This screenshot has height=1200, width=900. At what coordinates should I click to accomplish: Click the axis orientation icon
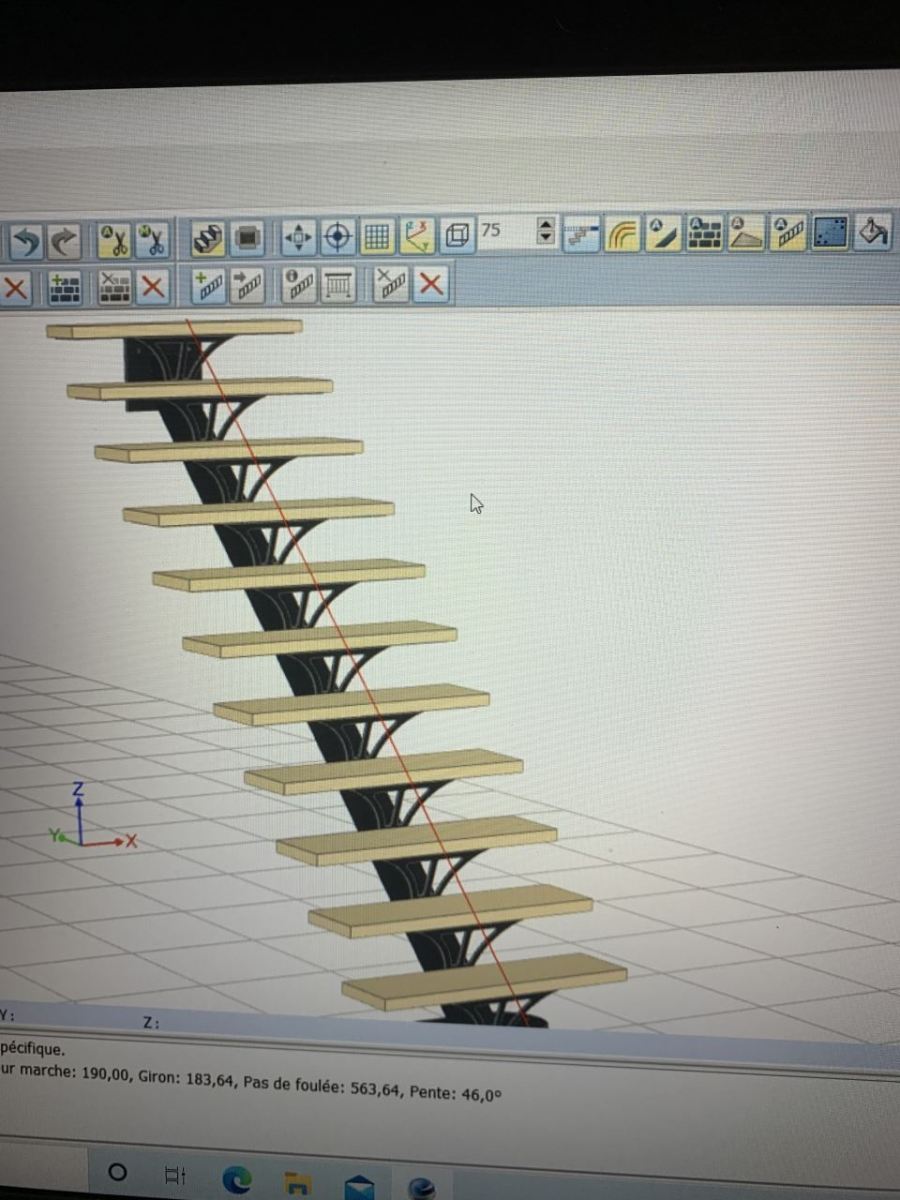click(417, 236)
